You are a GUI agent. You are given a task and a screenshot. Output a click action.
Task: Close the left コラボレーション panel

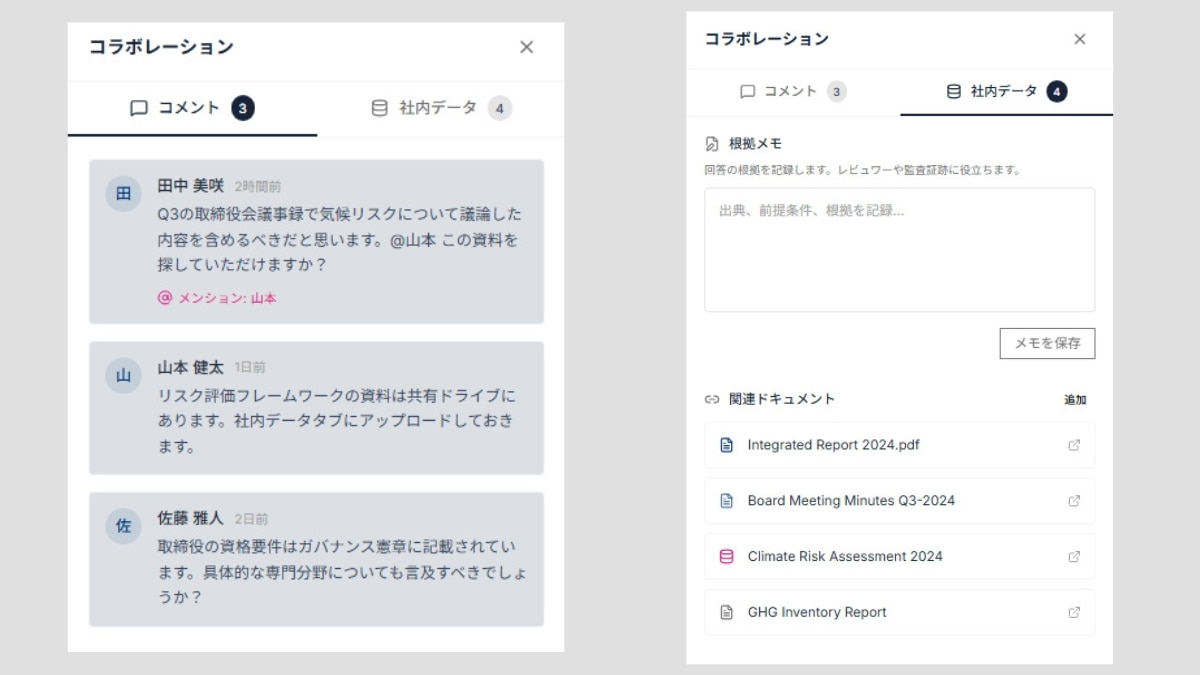coord(526,47)
